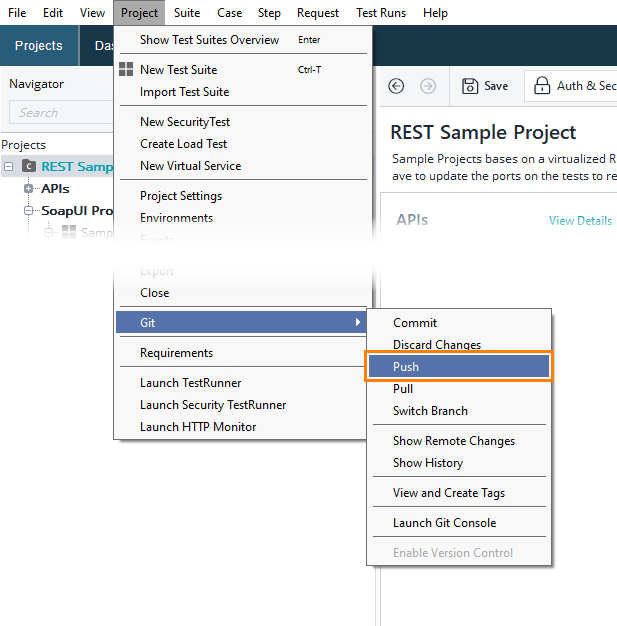Open the Test Runs menu
Image resolution: width=617 pixels, height=626 pixels.
pyautogui.click(x=381, y=13)
